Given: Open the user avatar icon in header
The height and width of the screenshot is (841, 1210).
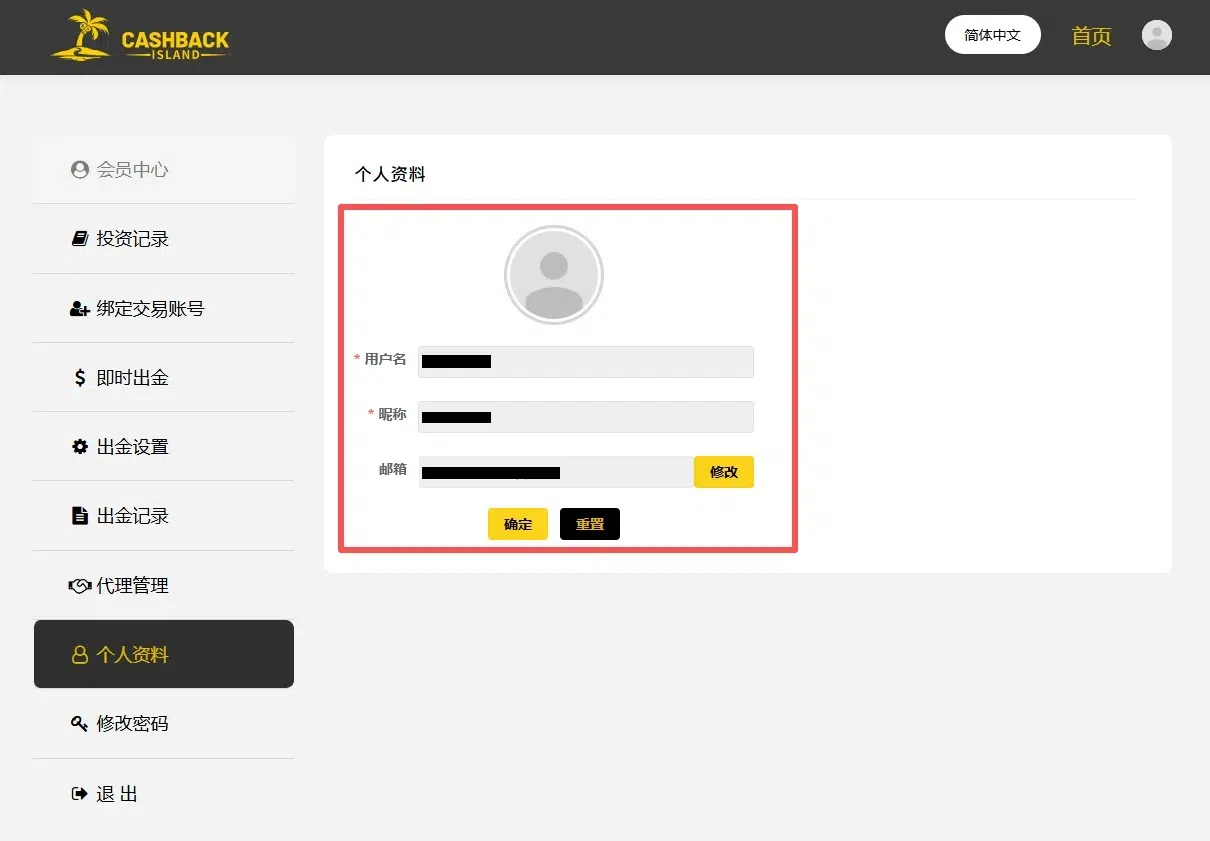Looking at the screenshot, I should point(1157,36).
